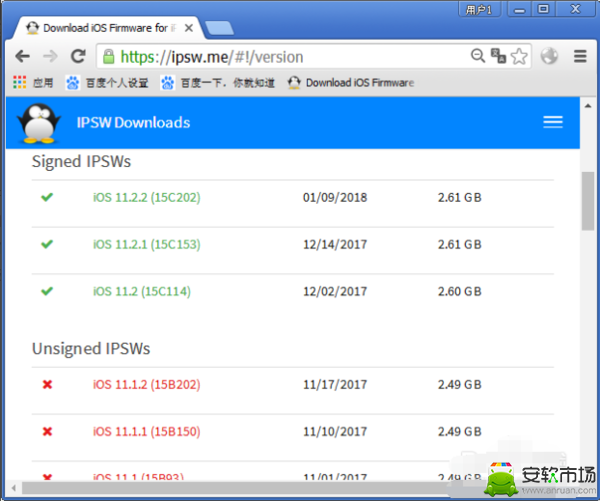Screen dimensions: 600x501
Task: Select the Download iOS Firmware tab
Action: [110, 27]
